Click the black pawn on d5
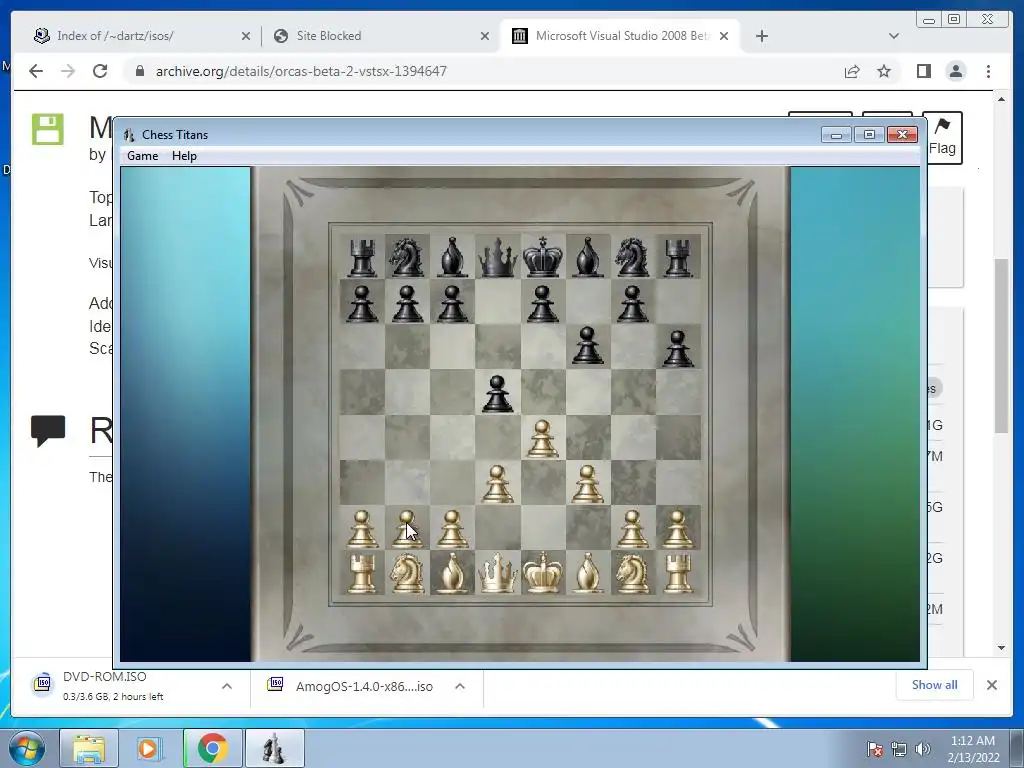 497,394
